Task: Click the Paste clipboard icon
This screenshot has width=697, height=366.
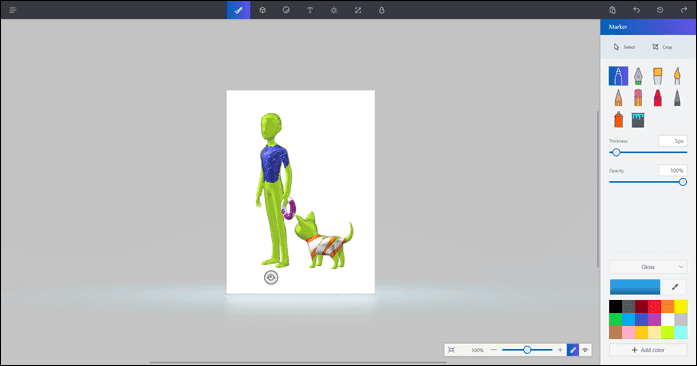Action: click(613, 10)
